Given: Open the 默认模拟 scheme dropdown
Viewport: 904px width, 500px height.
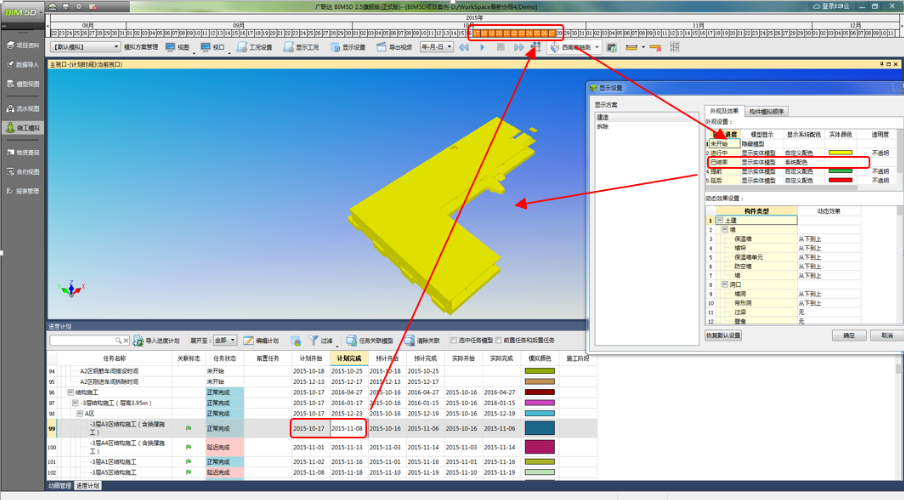Looking at the screenshot, I should click(85, 47).
